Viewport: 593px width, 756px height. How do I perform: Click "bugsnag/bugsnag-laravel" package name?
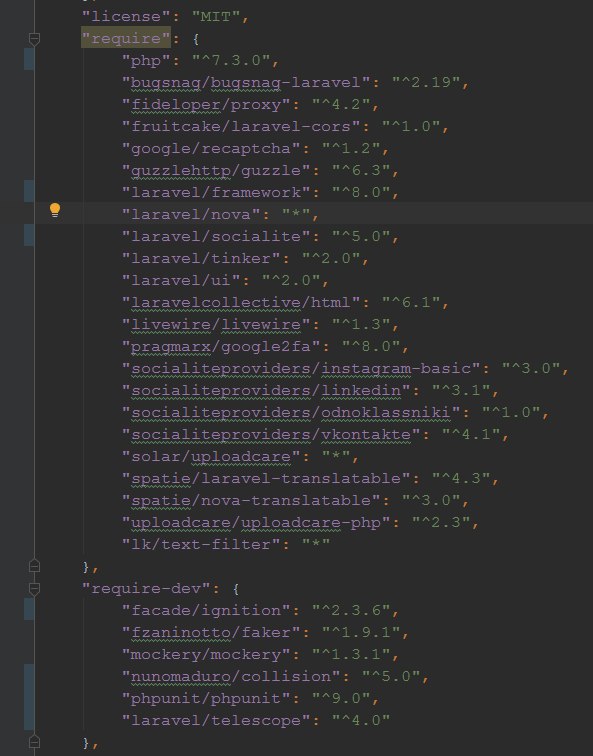pos(246,82)
